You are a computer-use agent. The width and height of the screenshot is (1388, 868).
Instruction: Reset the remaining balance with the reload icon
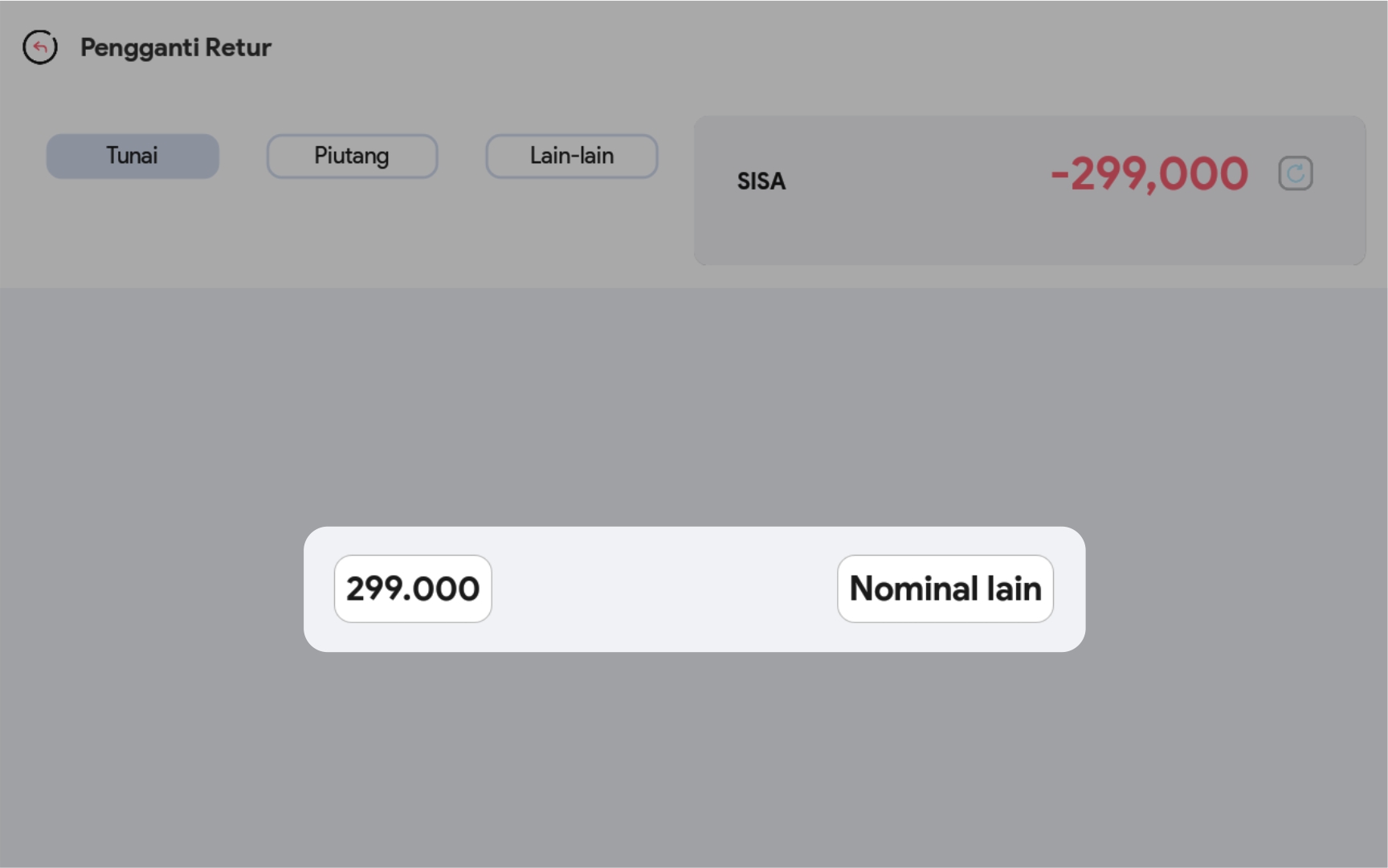[1295, 173]
